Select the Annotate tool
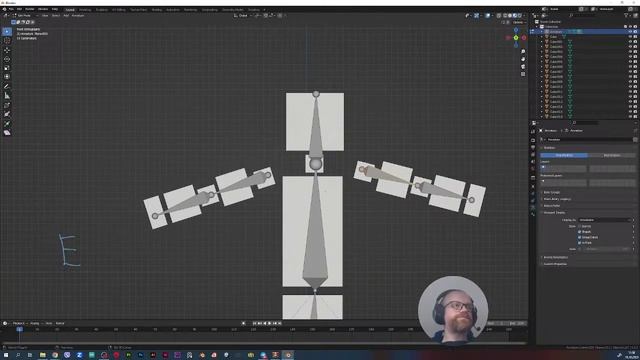640x360 pixels. click(7, 86)
